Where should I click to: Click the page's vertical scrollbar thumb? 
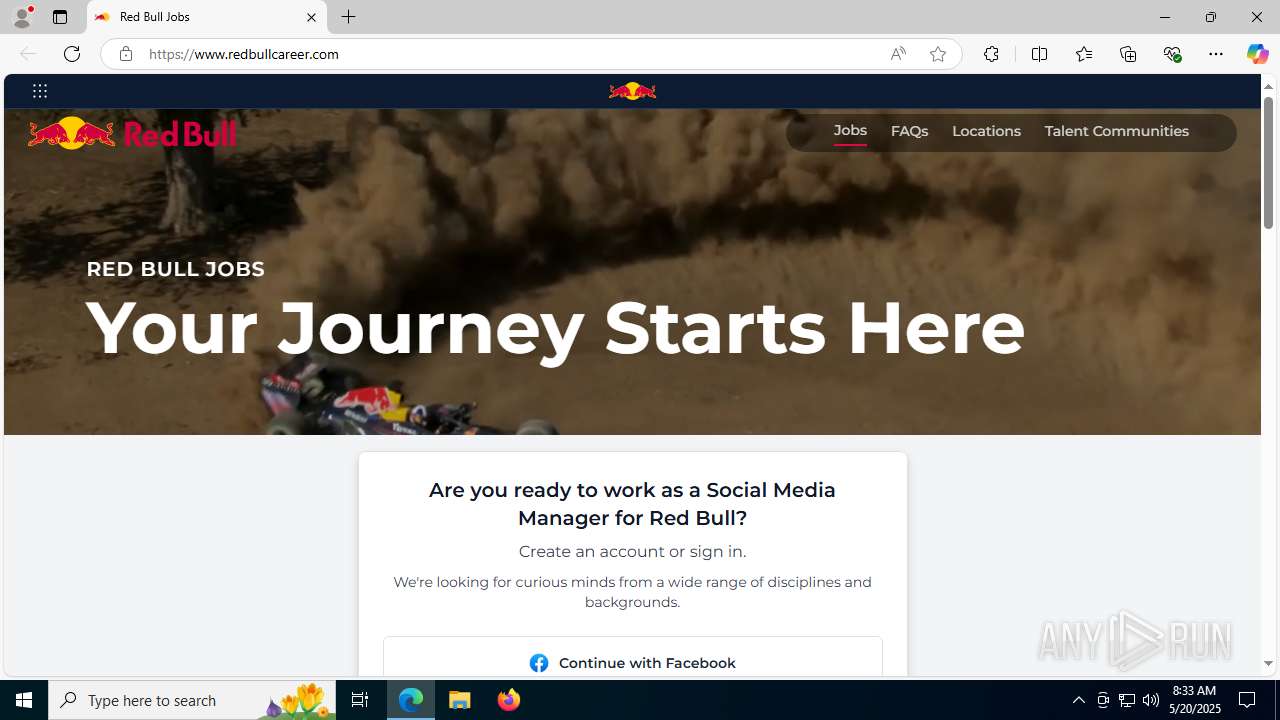coord(1268,165)
